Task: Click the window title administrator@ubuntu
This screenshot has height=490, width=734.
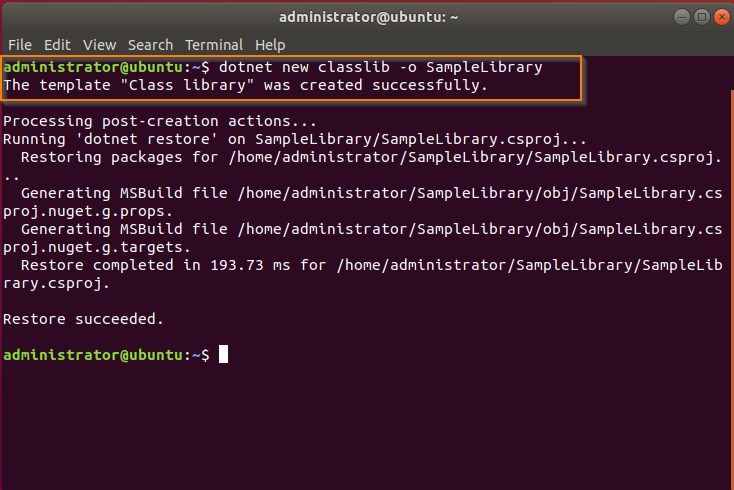Action: point(368,17)
